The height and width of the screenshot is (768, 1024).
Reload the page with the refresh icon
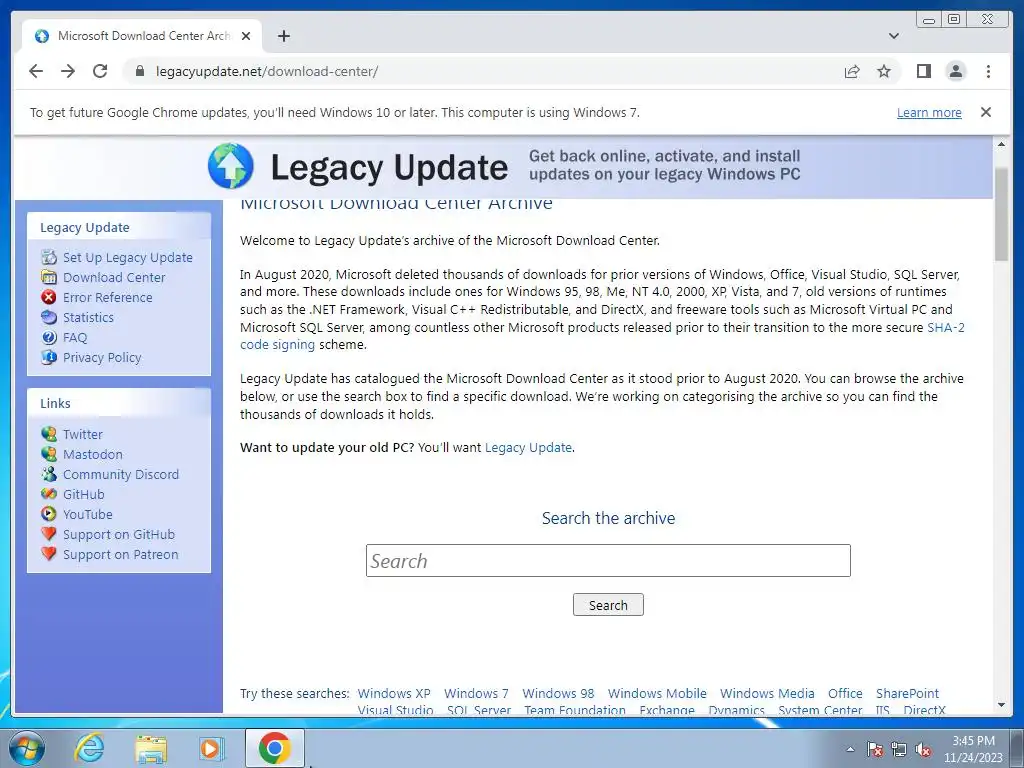[x=100, y=71]
